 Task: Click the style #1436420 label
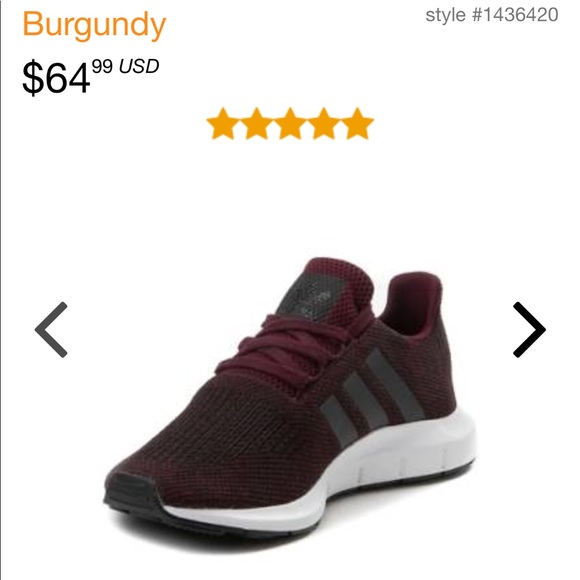point(492,15)
